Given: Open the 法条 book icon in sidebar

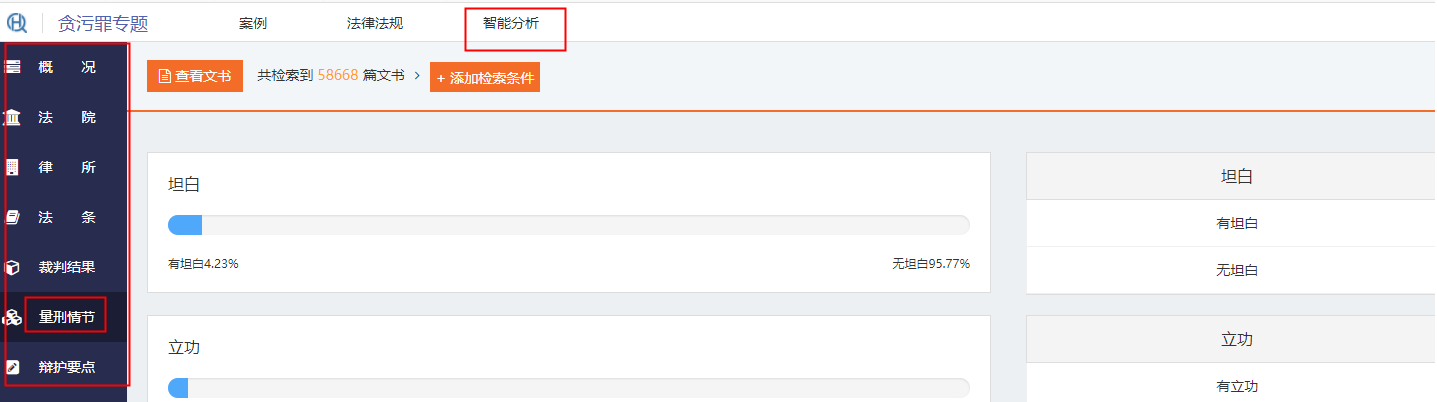Looking at the screenshot, I should pyautogui.click(x=13, y=217).
